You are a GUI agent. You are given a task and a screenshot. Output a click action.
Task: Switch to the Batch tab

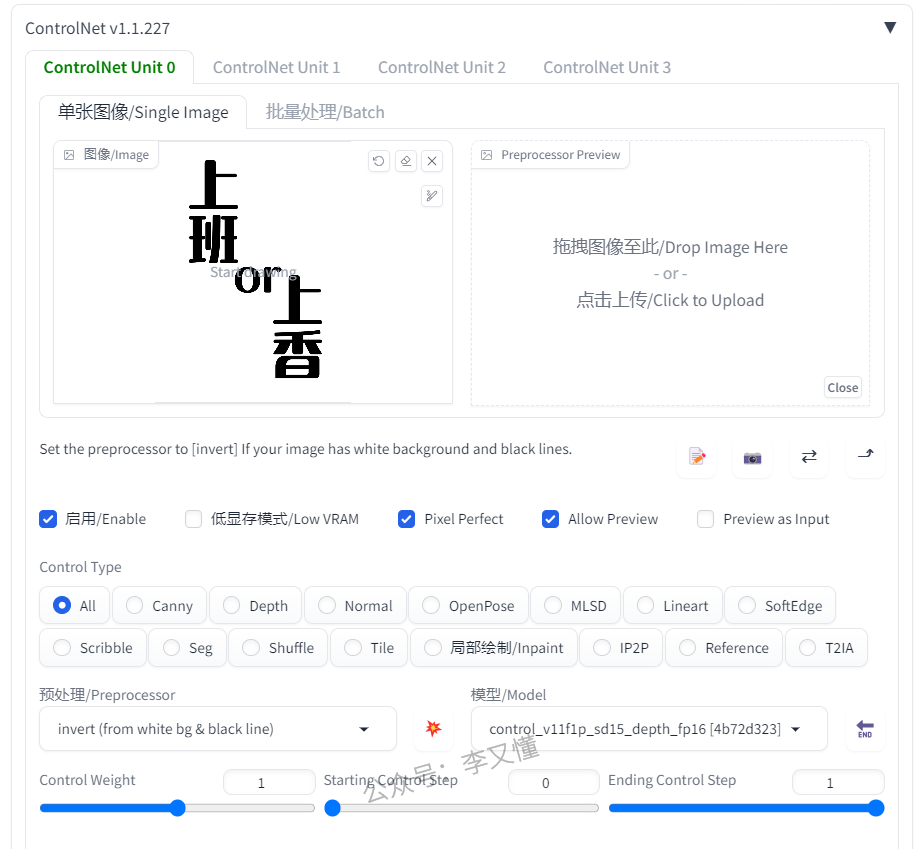pos(325,112)
